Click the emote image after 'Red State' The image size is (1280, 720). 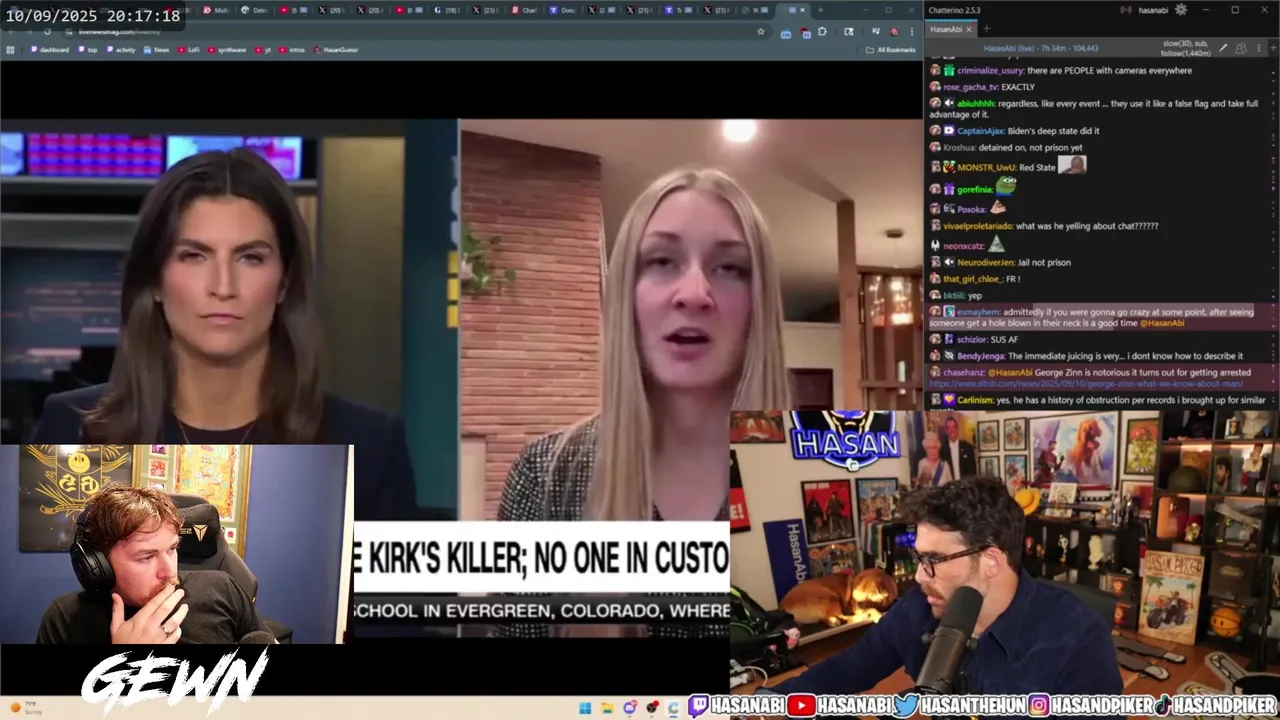click(1072, 165)
